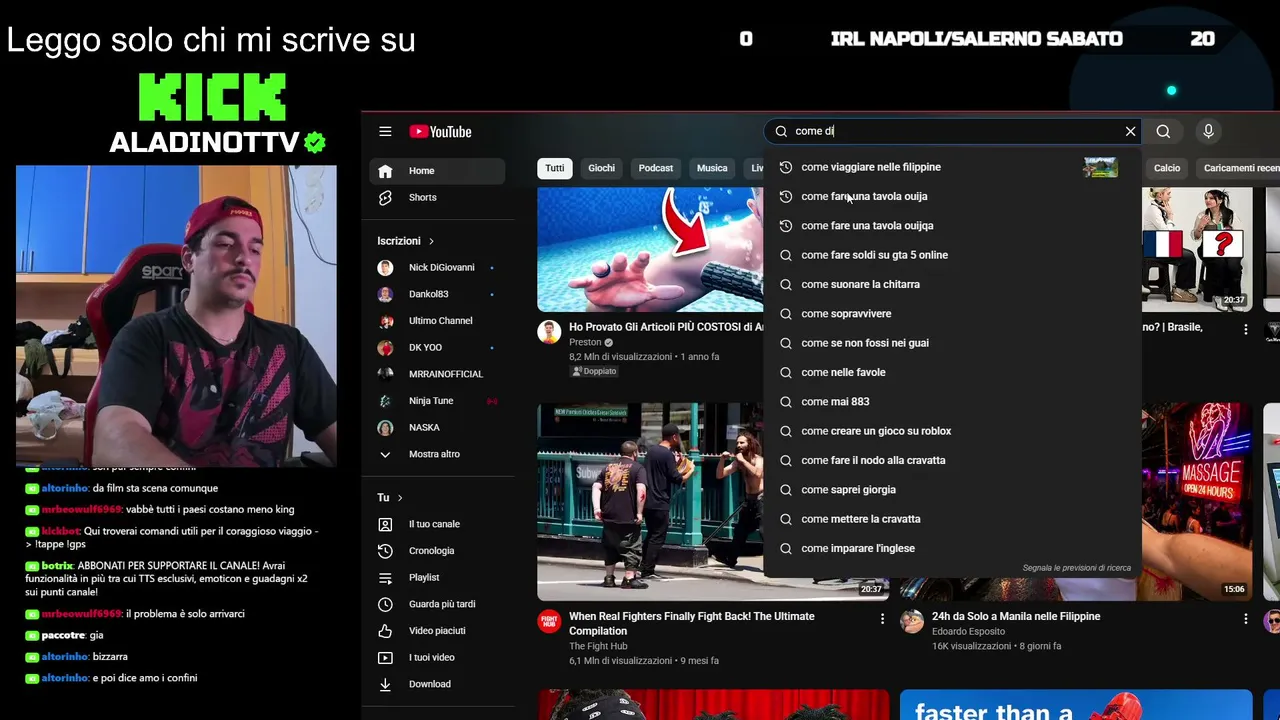Click Preston channel avatar

[549, 332]
